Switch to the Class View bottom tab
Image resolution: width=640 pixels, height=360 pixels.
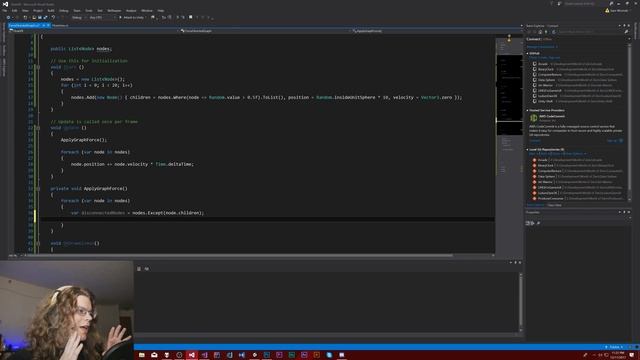[554, 205]
